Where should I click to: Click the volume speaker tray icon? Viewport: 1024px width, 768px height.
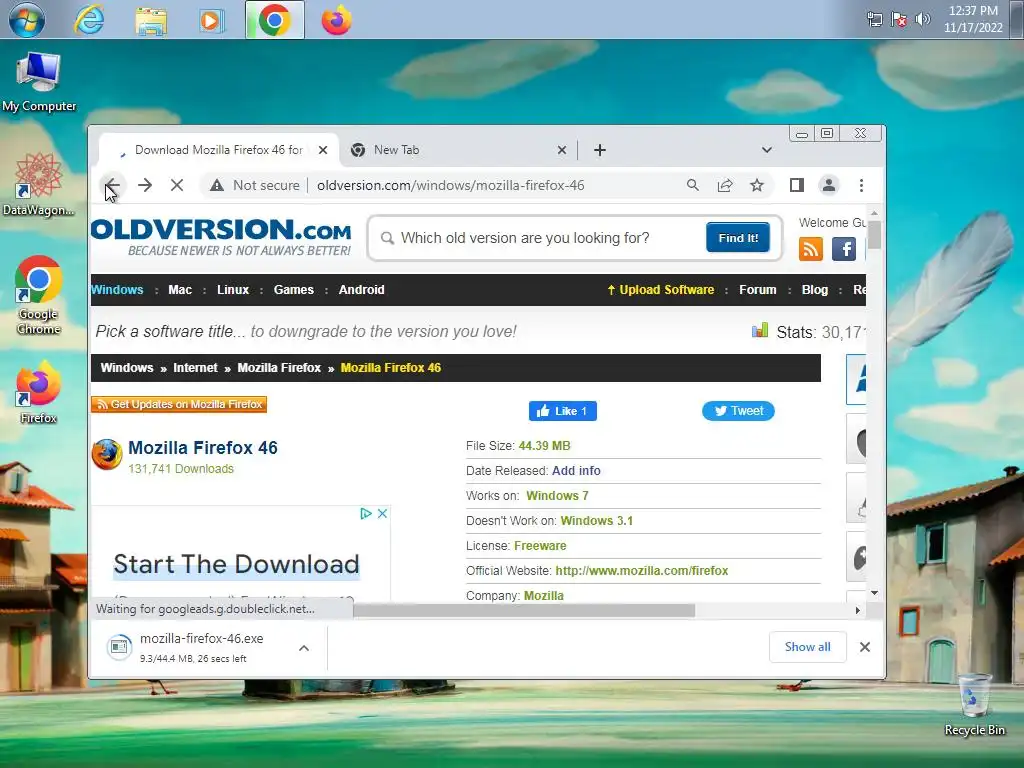(x=922, y=19)
